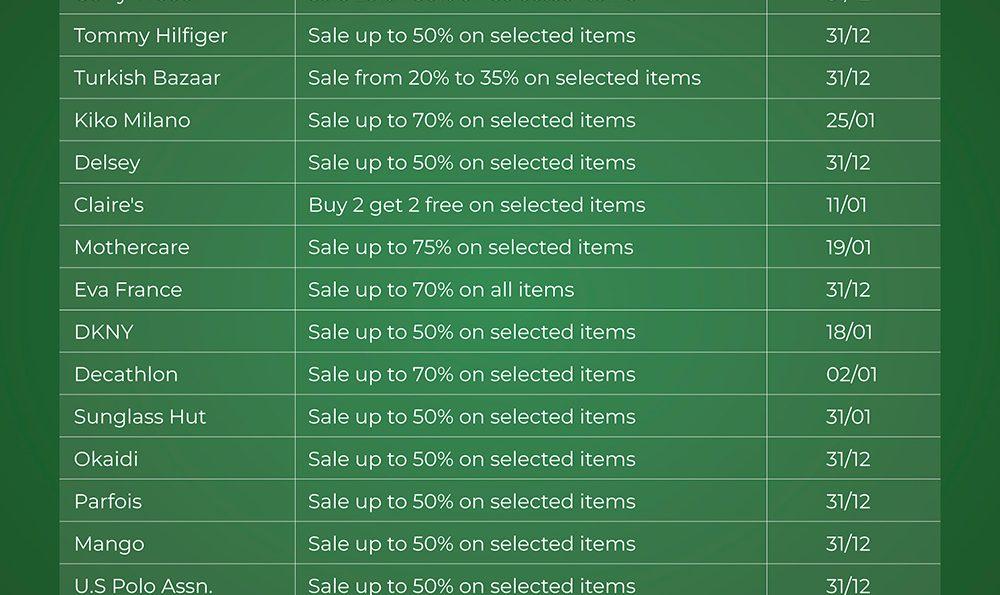Click the 25/01 end date
Image resolution: width=1000 pixels, height=595 pixels.
850,120
